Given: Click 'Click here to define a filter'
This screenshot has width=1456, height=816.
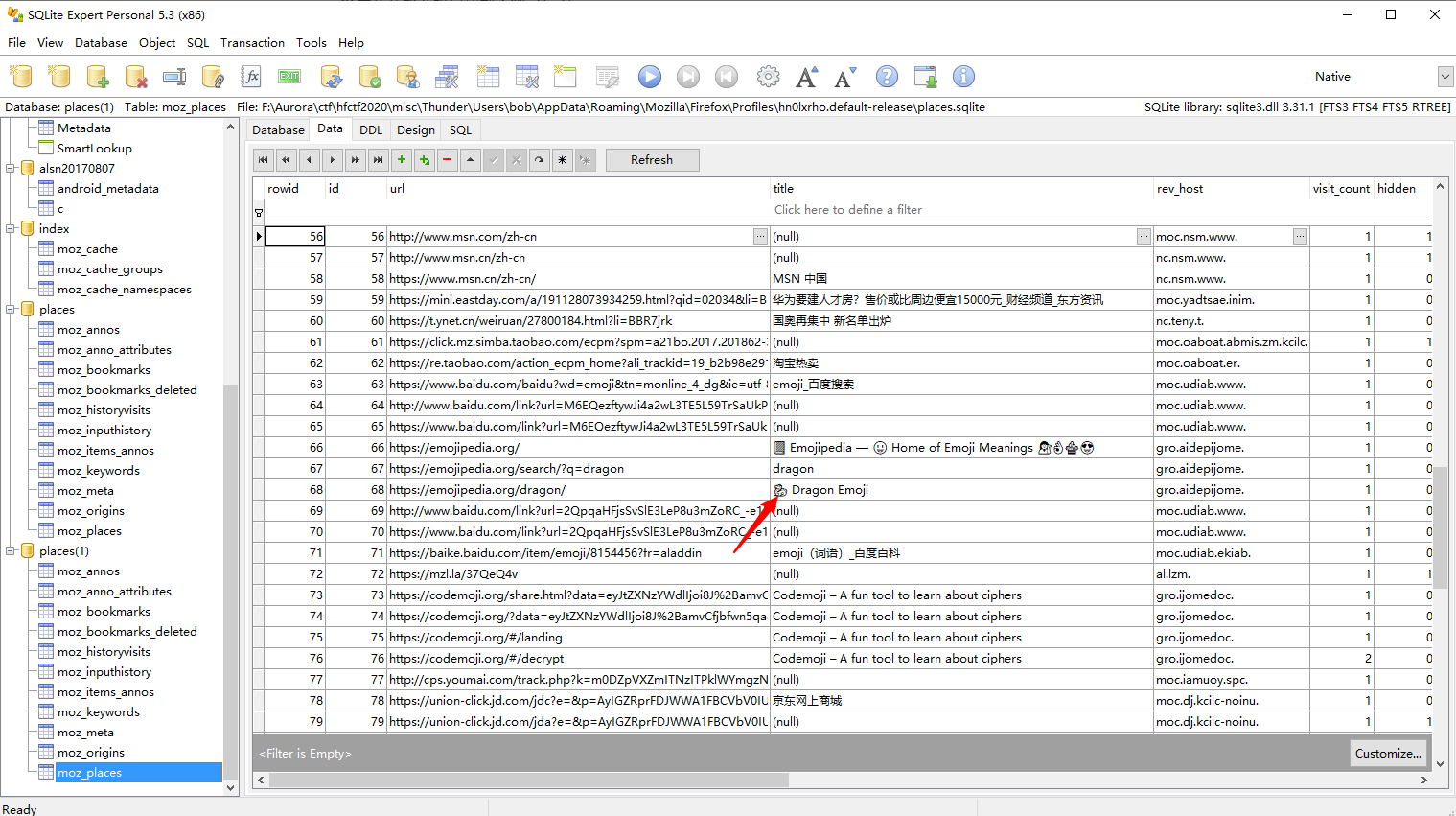Looking at the screenshot, I should point(848,210).
